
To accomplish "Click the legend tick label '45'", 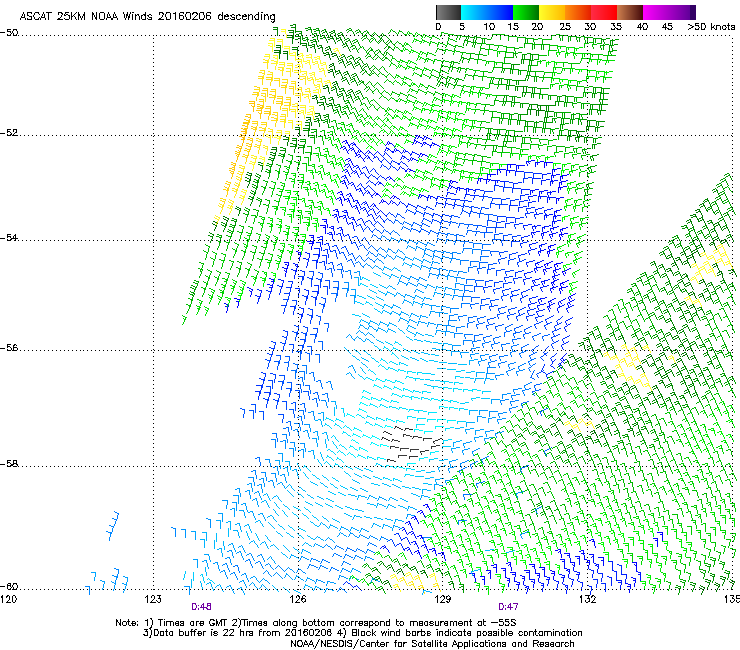I will pos(667,27).
